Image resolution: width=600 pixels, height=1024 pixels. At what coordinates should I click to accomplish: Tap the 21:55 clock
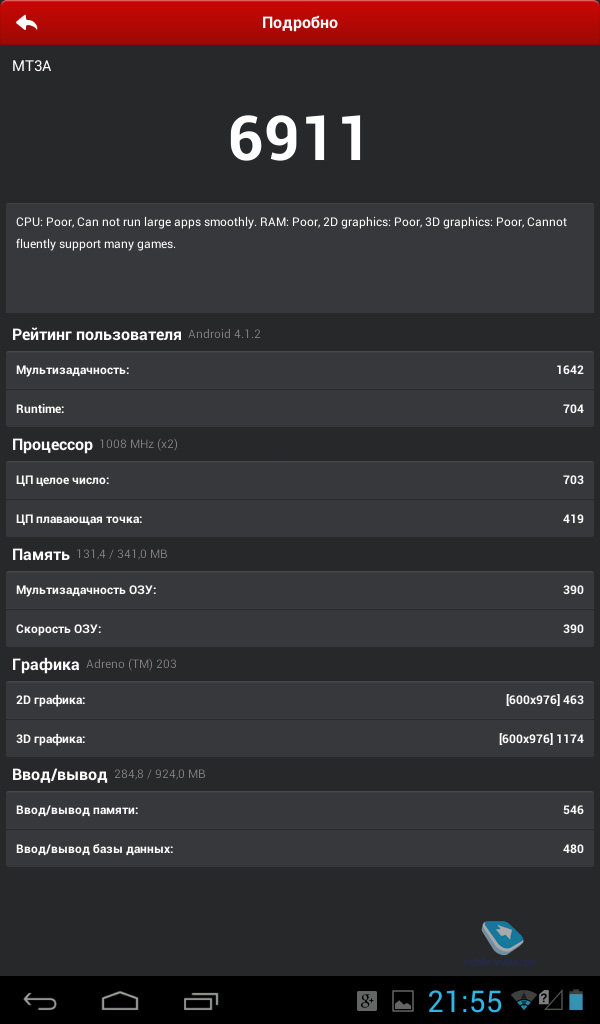465,1001
